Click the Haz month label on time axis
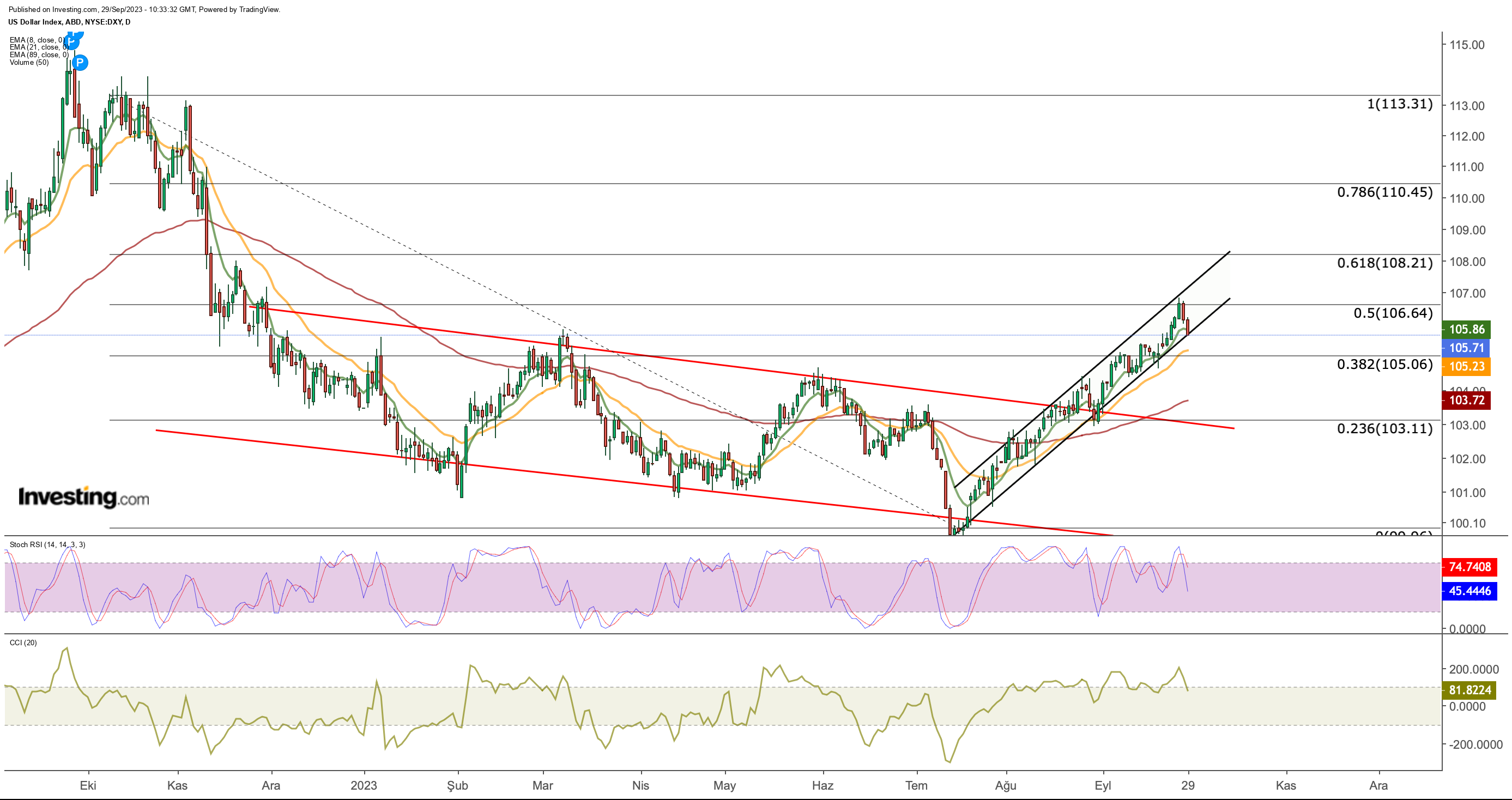The width and height of the screenshot is (1512, 800). point(822,785)
